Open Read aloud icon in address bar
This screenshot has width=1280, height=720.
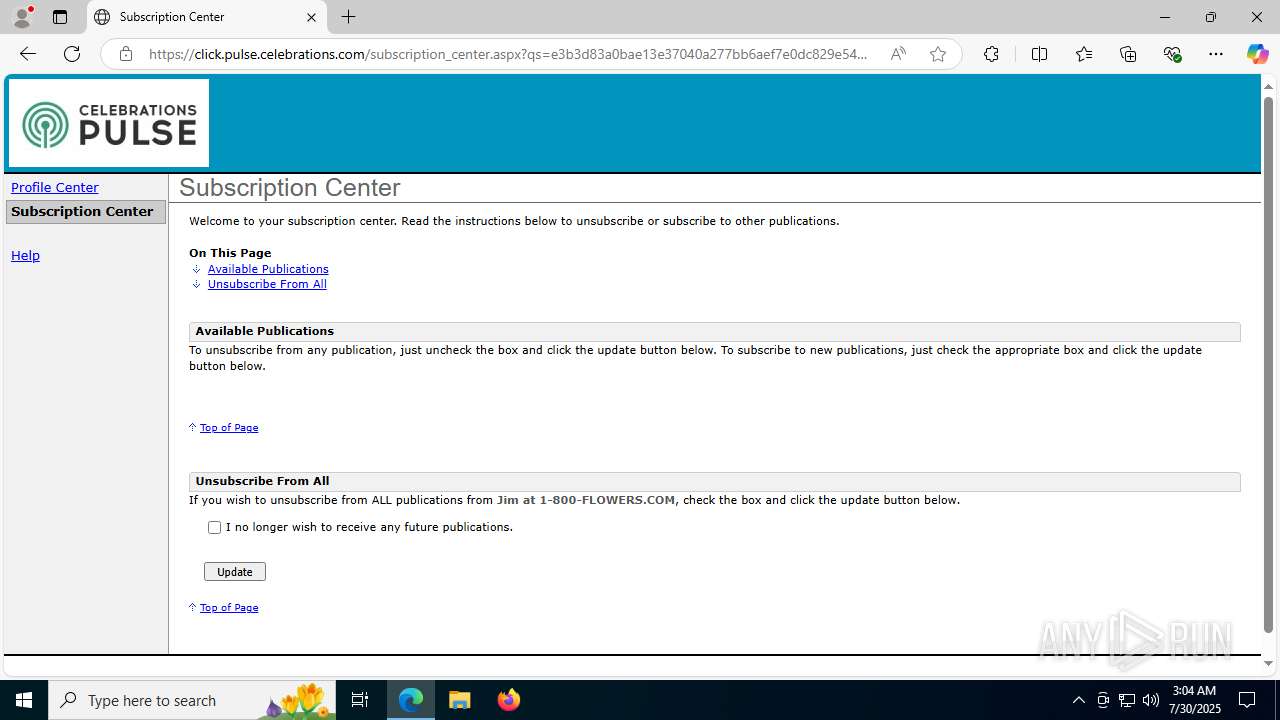tap(898, 54)
